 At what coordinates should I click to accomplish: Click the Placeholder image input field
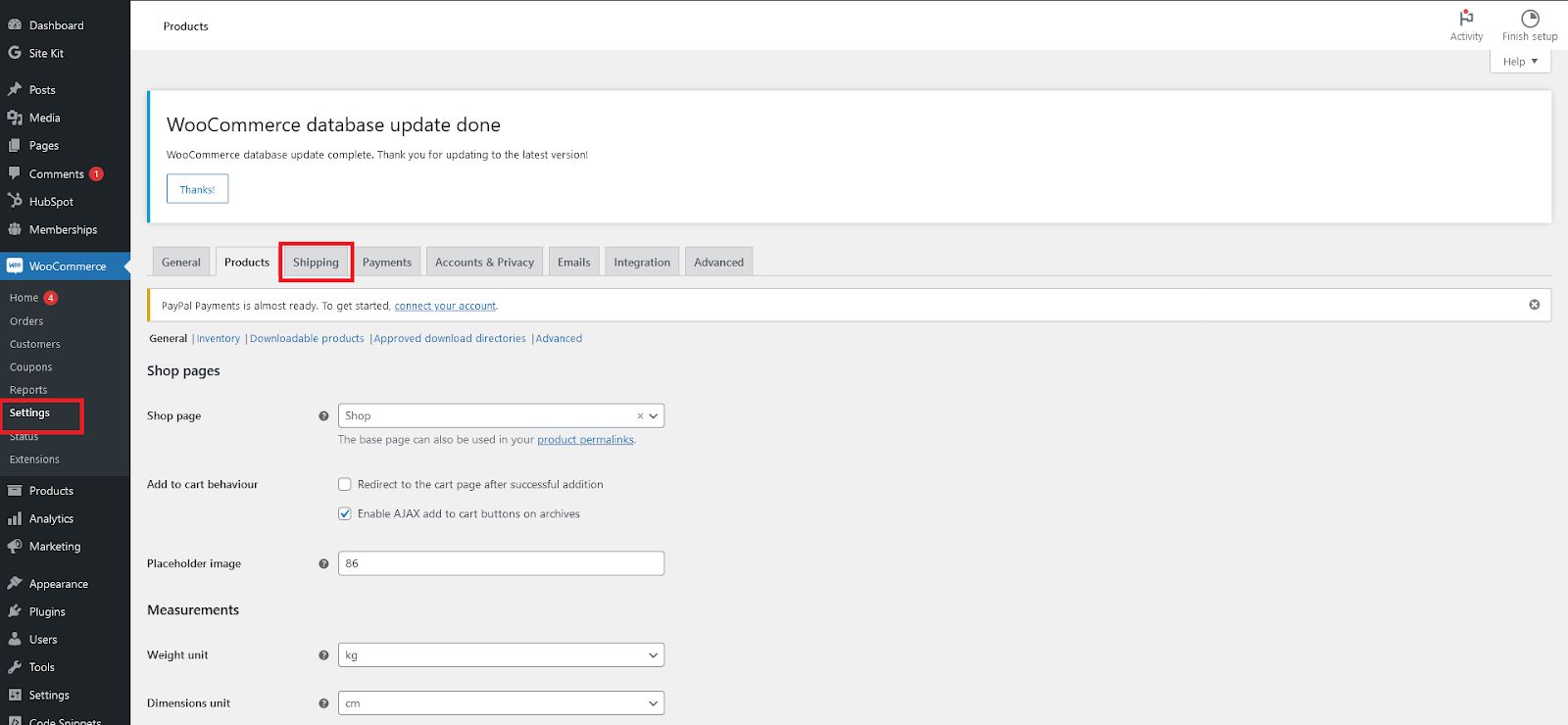(501, 563)
